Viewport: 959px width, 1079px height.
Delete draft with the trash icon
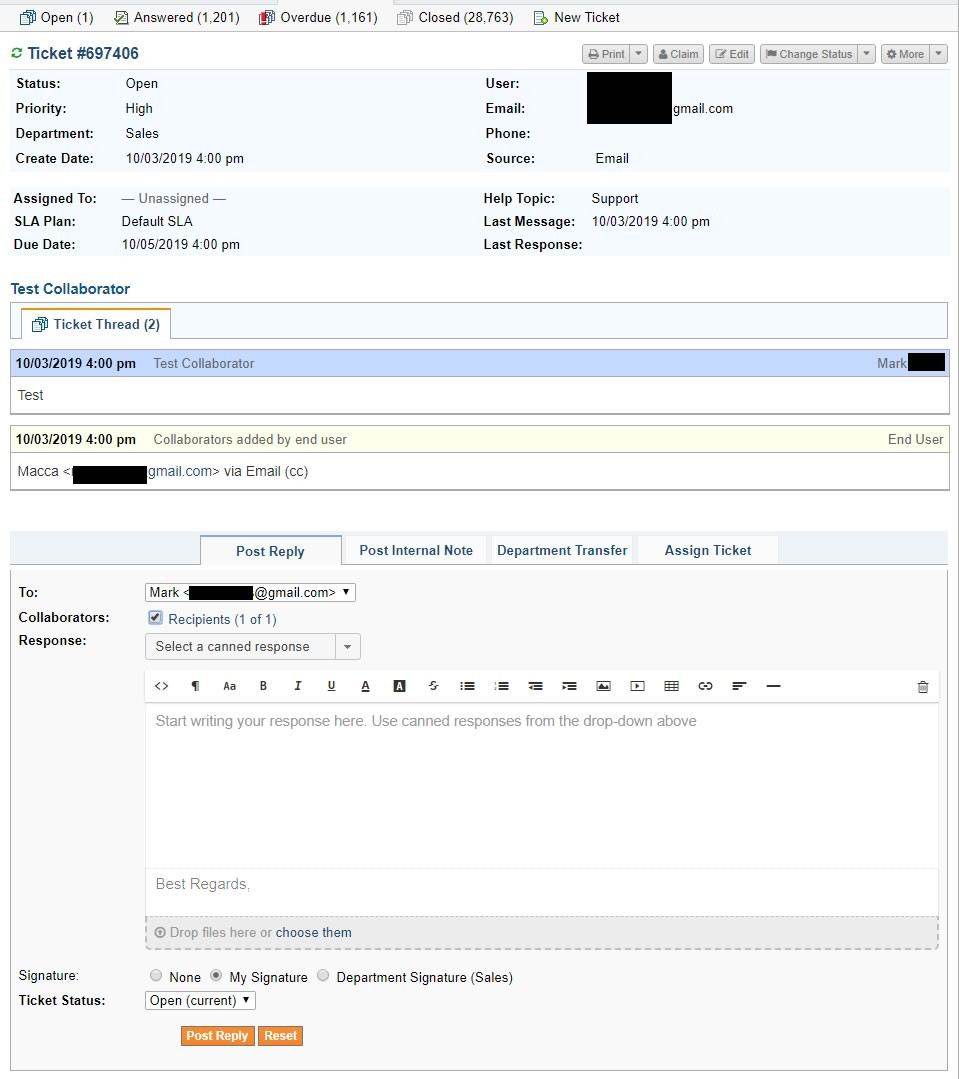pyautogui.click(x=922, y=687)
